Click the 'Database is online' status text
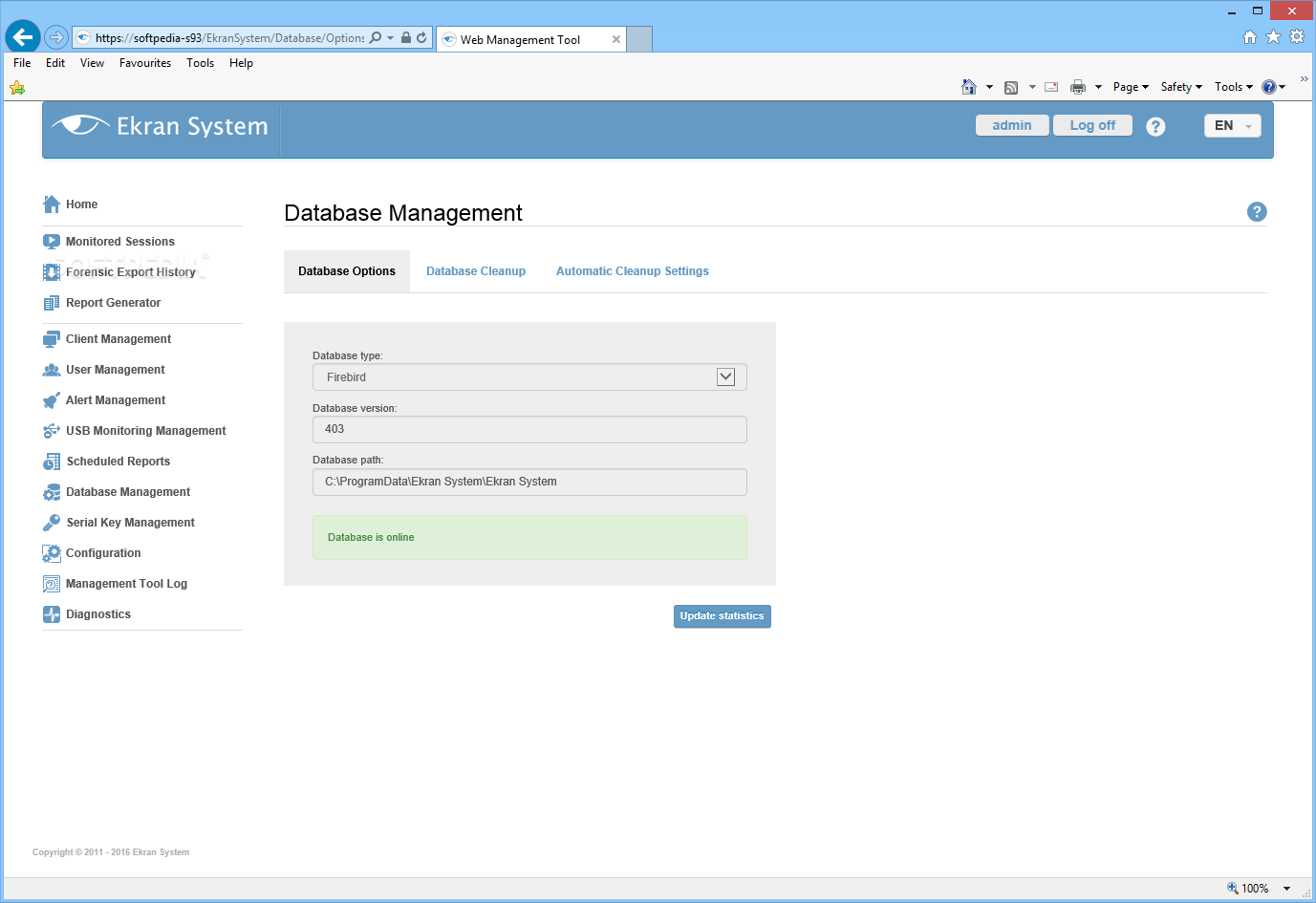The width and height of the screenshot is (1316, 903). click(371, 538)
